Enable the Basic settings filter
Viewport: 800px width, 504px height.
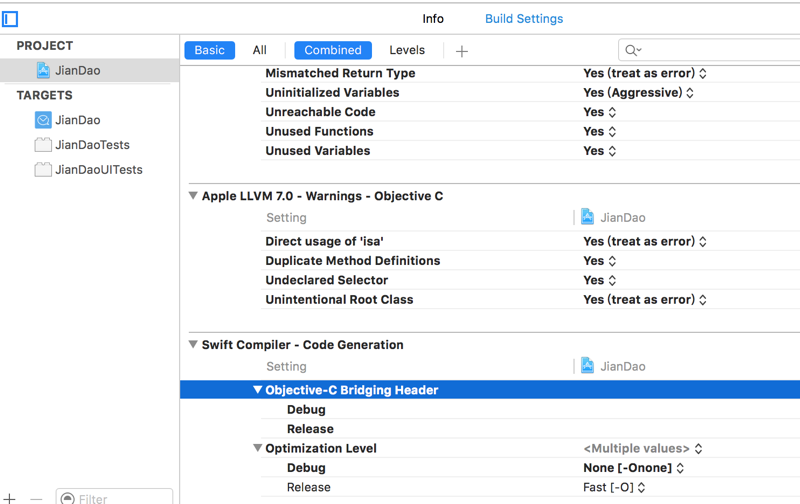click(209, 50)
